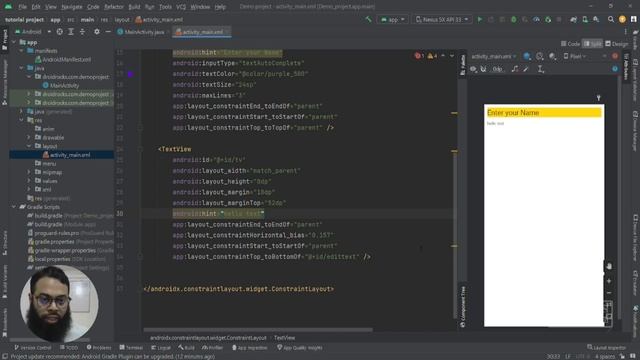
Task: Collapse the res folder node
Action: tap(21, 120)
